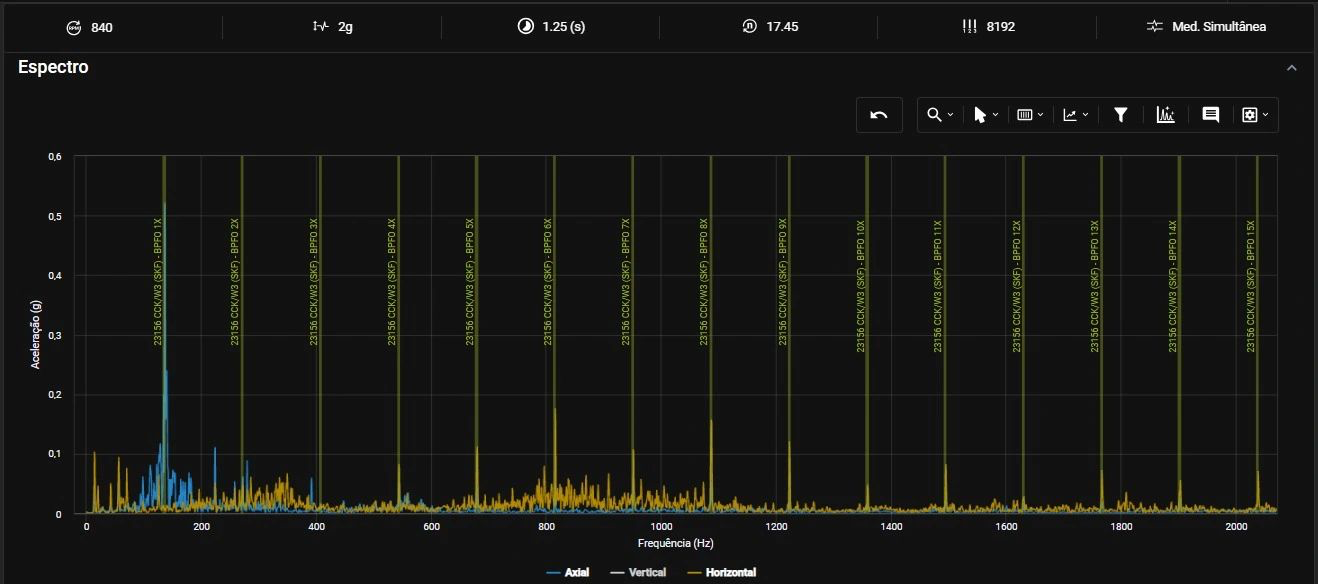Click the 1.25 (s) duration value

(564, 27)
